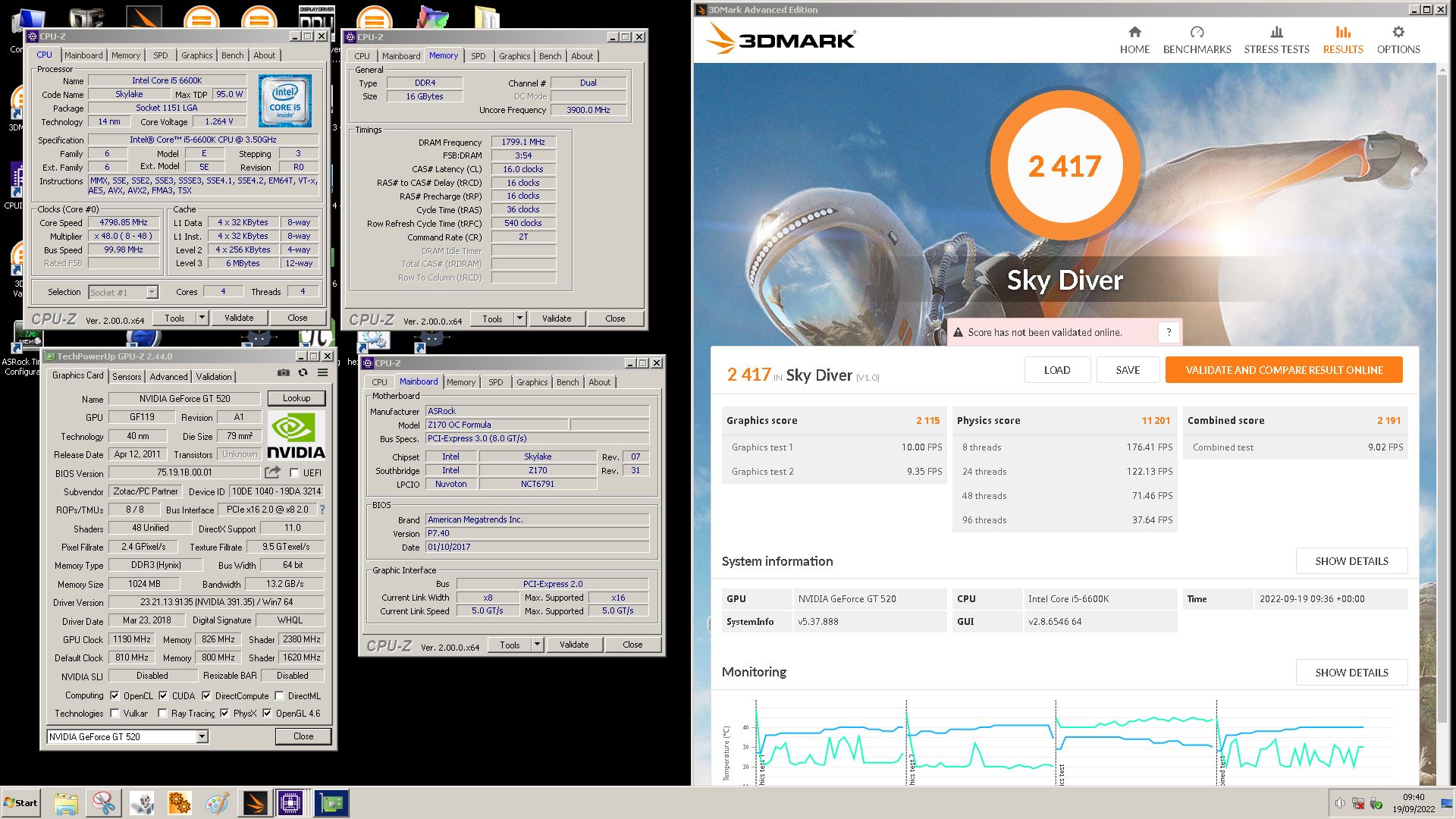The image size is (1456, 819).
Task: Show details for System information
Action: pyautogui.click(x=1351, y=561)
